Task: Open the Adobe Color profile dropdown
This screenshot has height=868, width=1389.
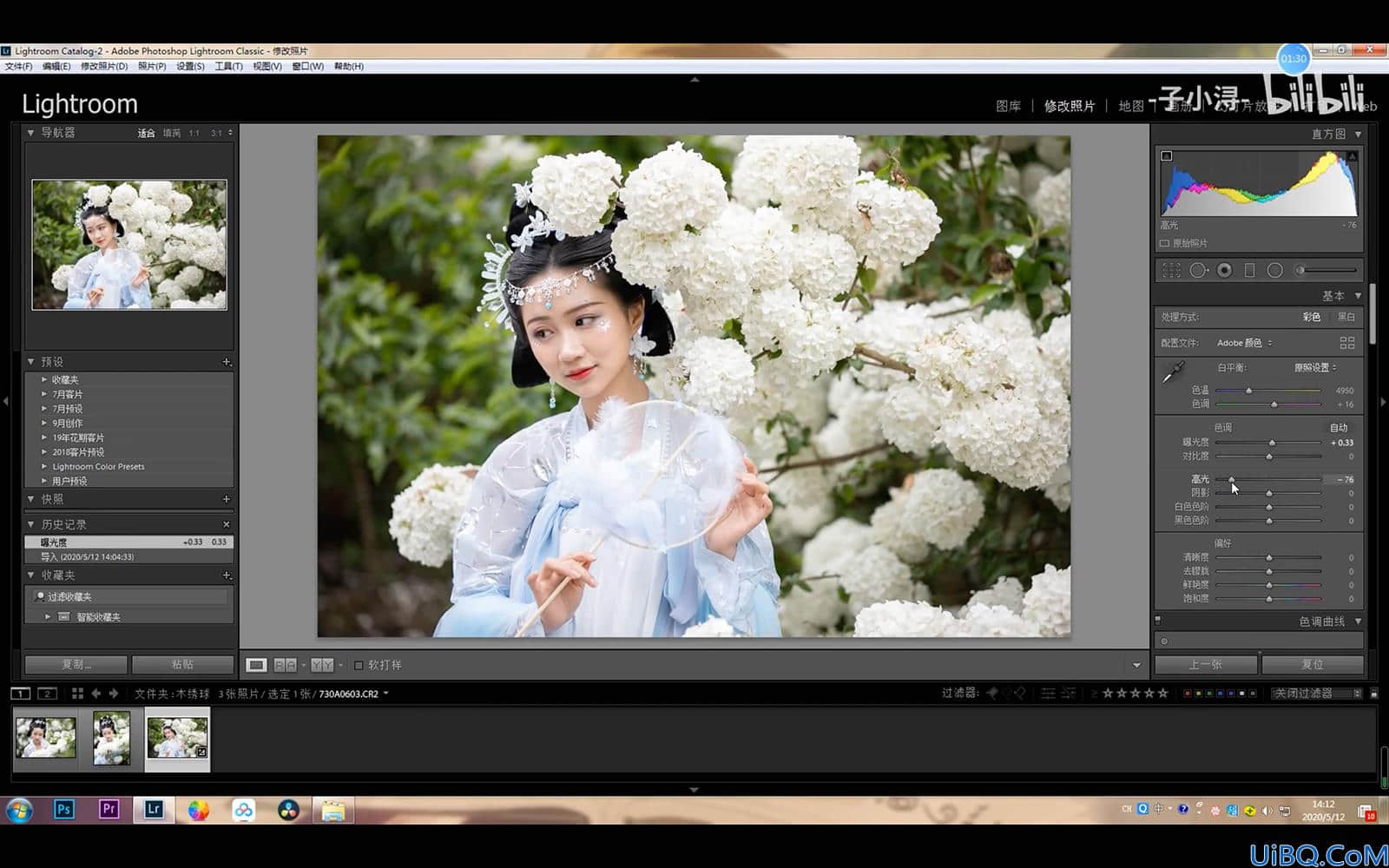Action: pyautogui.click(x=1245, y=343)
